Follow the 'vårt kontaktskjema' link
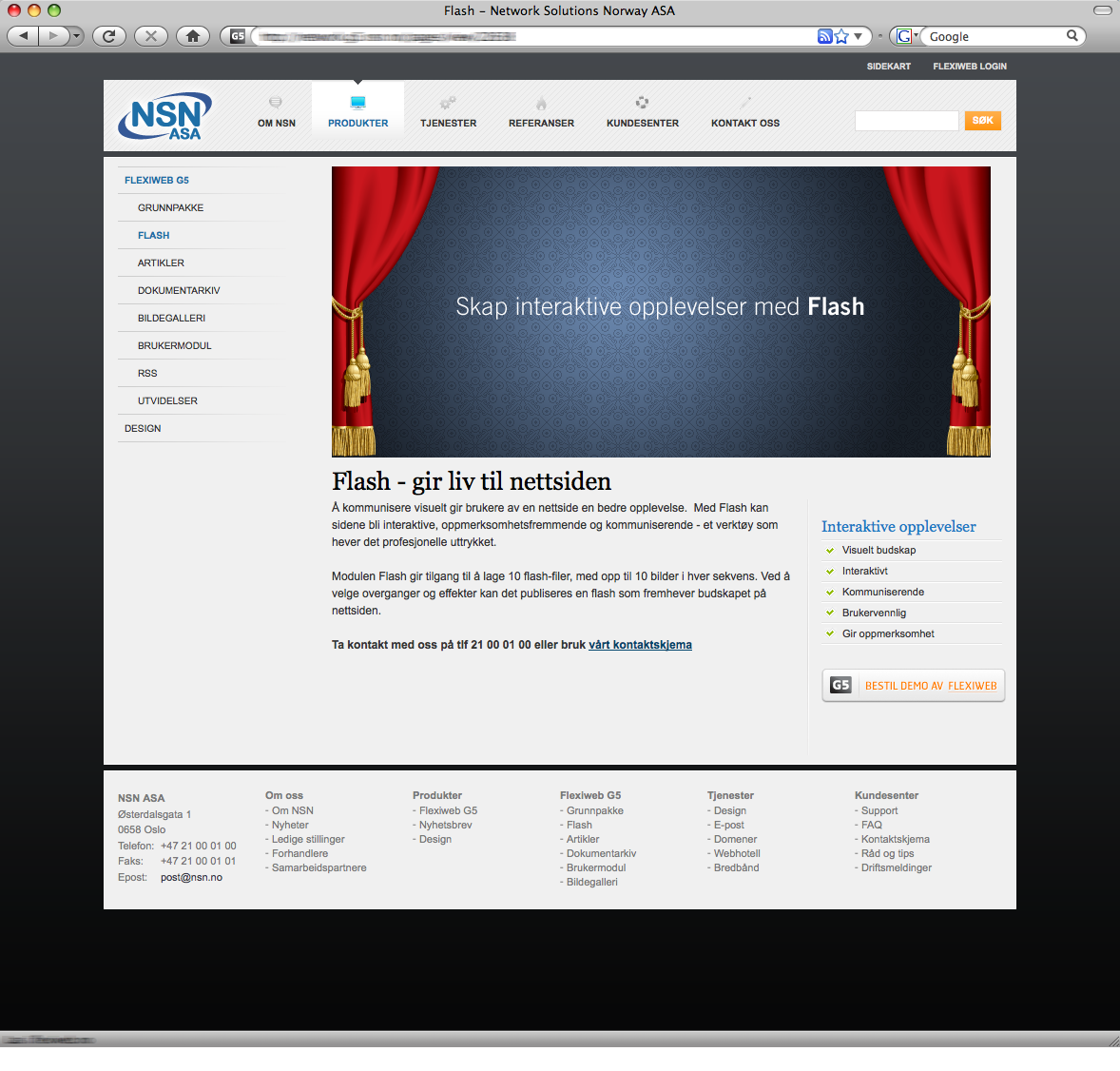 (x=640, y=645)
